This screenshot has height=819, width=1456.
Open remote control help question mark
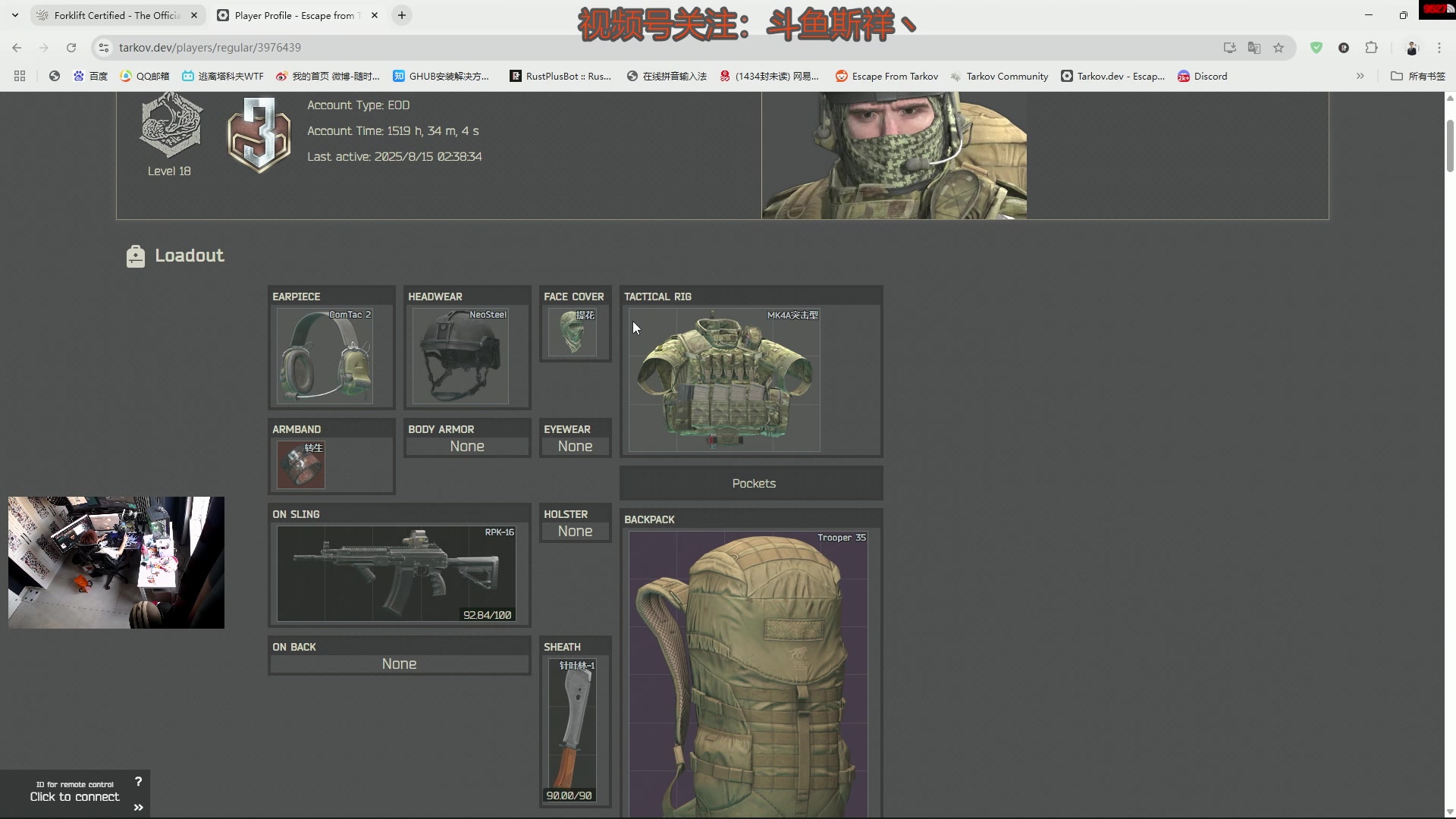pos(138,781)
